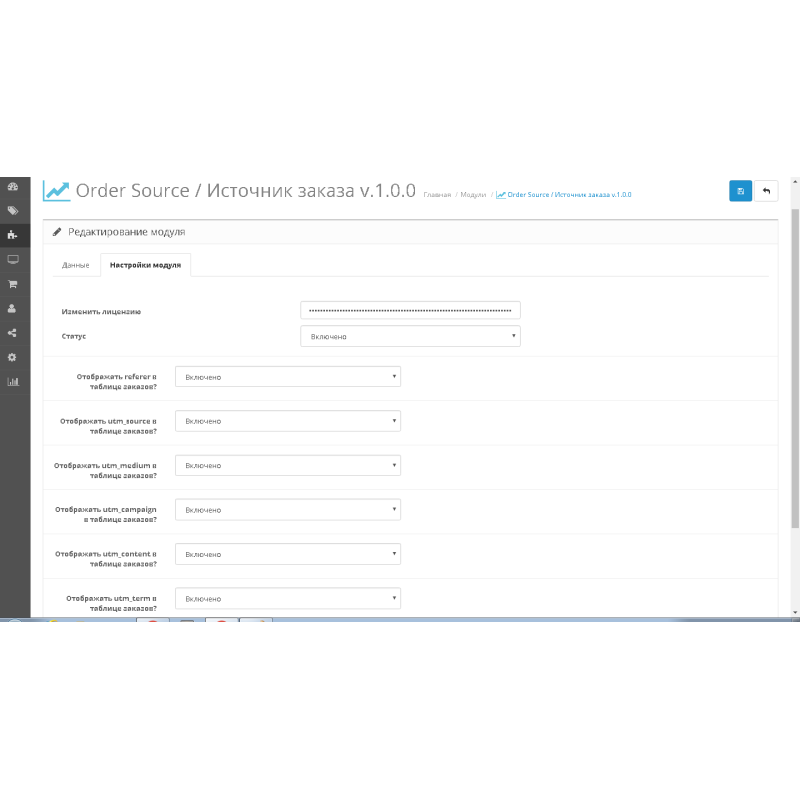Switch to the Данные tab
800x800 pixels.
click(x=76, y=265)
